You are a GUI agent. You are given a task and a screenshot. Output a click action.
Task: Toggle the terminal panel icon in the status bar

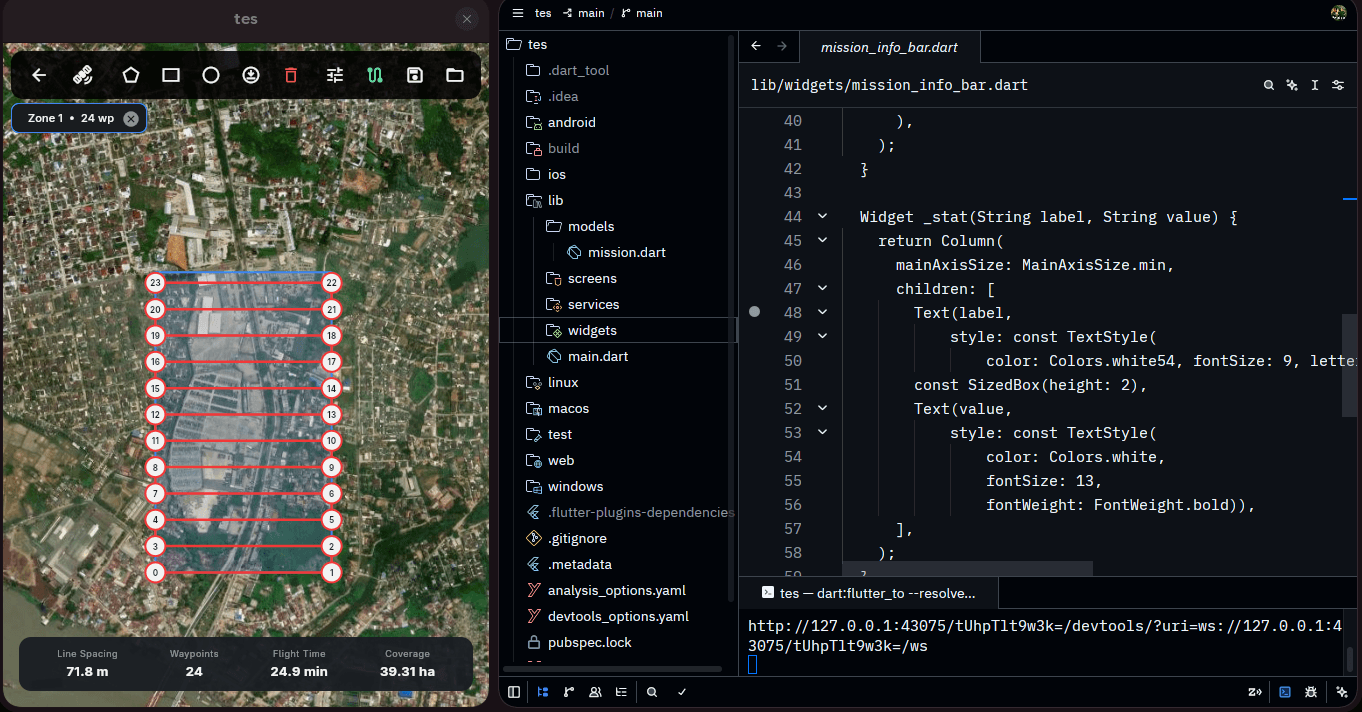click(1285, 691)
